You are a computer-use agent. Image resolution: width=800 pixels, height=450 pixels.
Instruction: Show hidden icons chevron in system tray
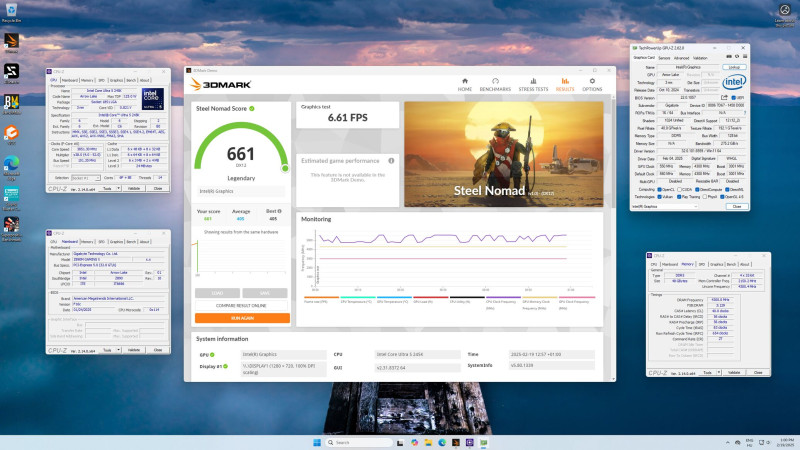[x=727, y=442]
